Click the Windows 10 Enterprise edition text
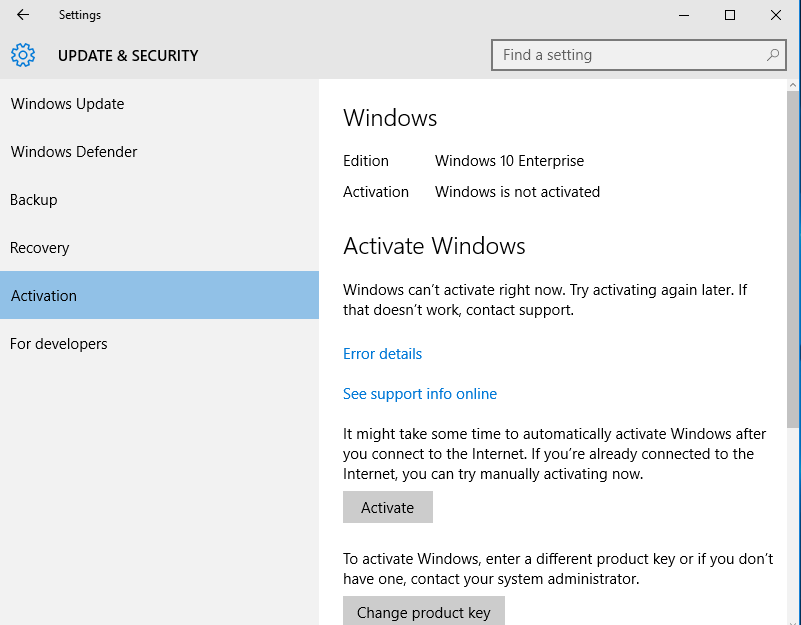This screenshot has width=801, height=625. click(x=509, y=161)
